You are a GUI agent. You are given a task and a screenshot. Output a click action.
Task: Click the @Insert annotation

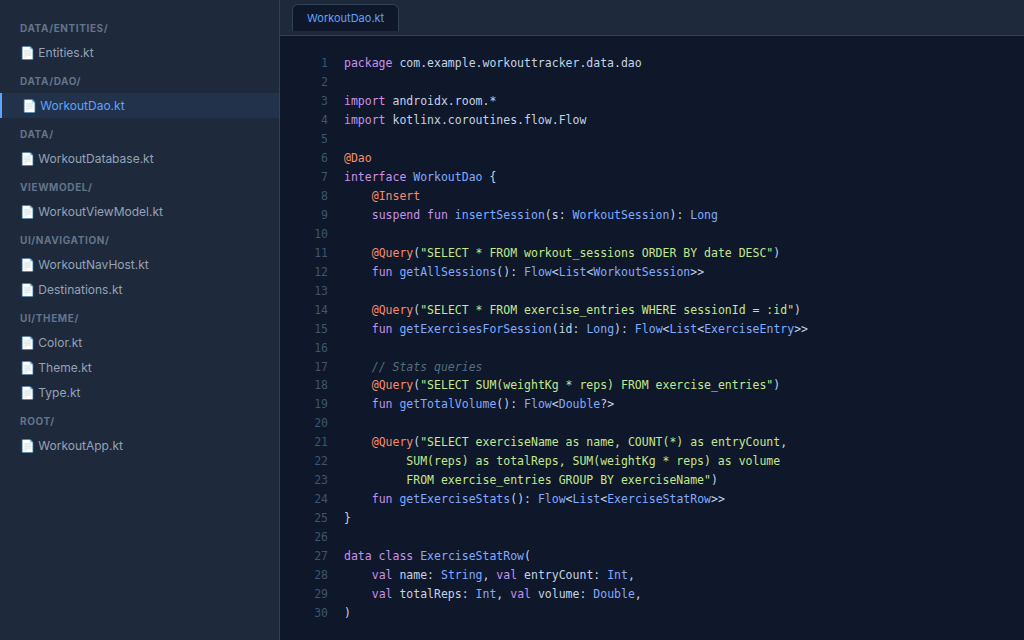coord(396,195)
